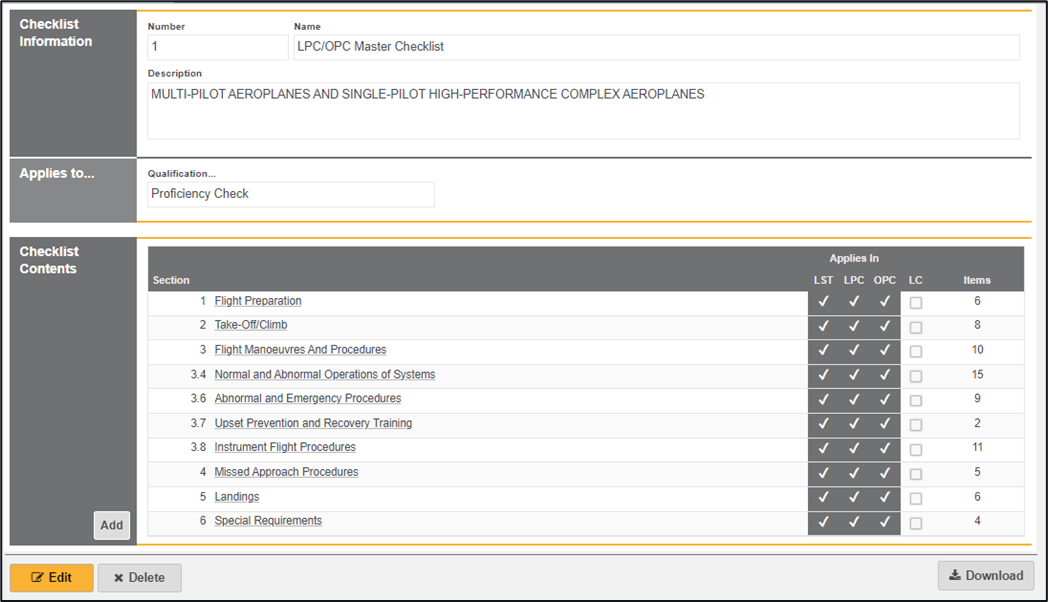Open Abnormal and Emergency Procedures link
The width and height of the screenshot is (1048, 602).
coord(308,398)
